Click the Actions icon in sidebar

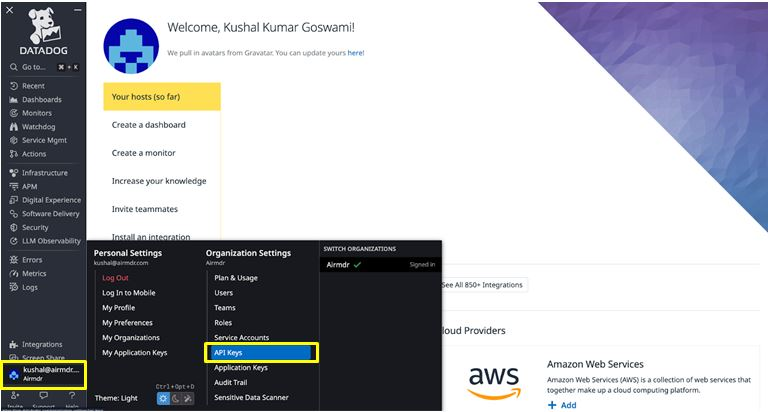(x=14, y=154)
